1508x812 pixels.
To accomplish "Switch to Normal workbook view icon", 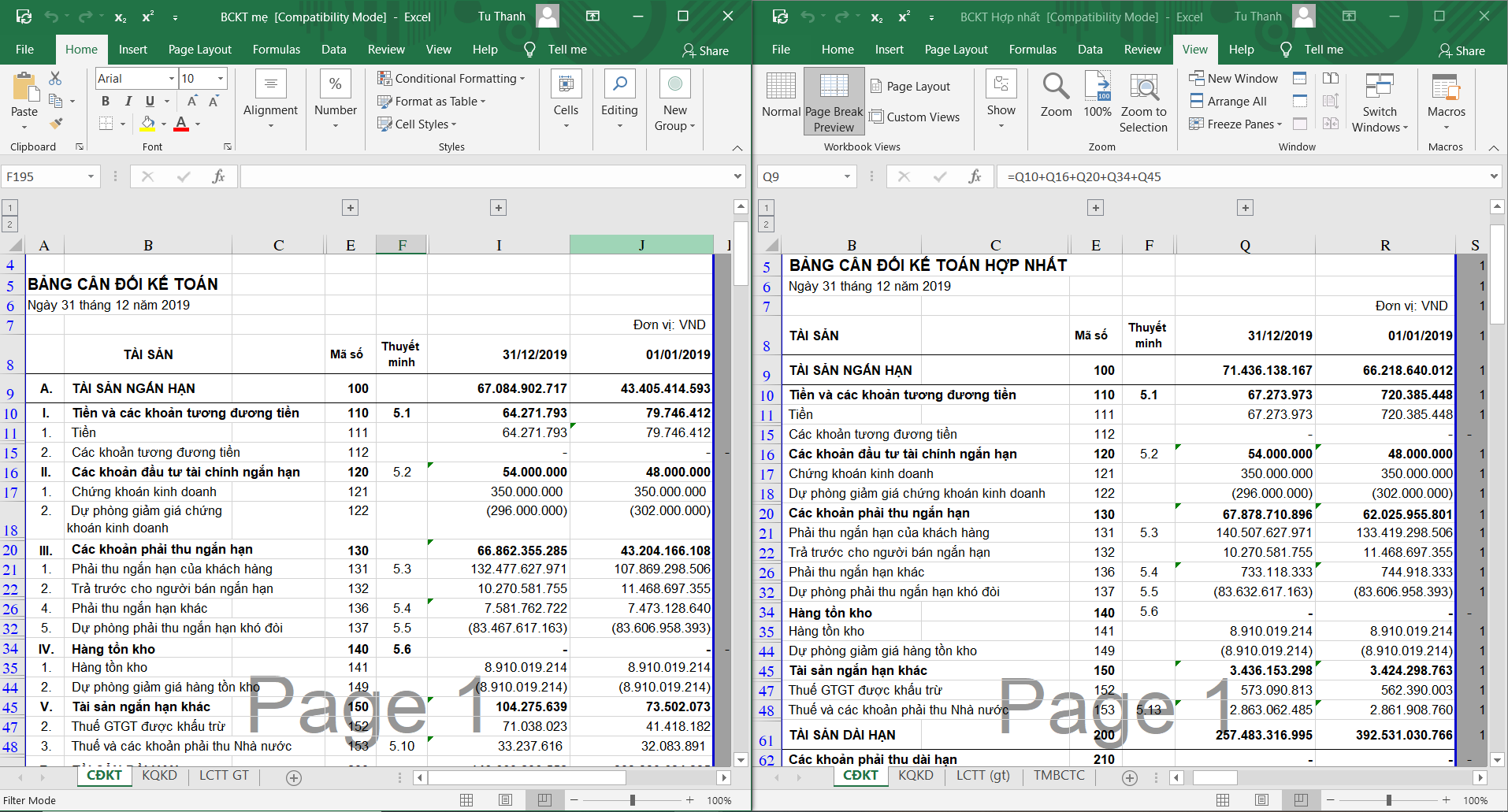I will pyautogui.click(x=781, y=88).
